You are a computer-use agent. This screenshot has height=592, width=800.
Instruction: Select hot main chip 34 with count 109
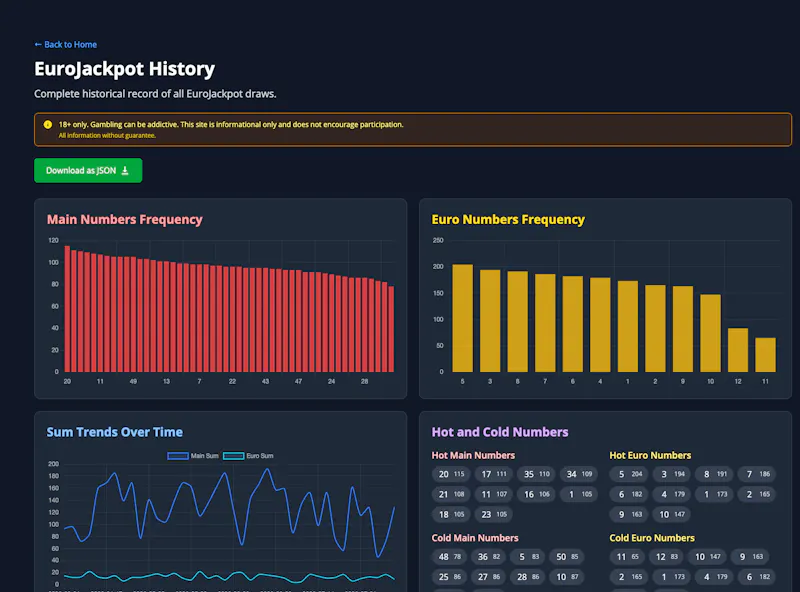click(579, 474)
